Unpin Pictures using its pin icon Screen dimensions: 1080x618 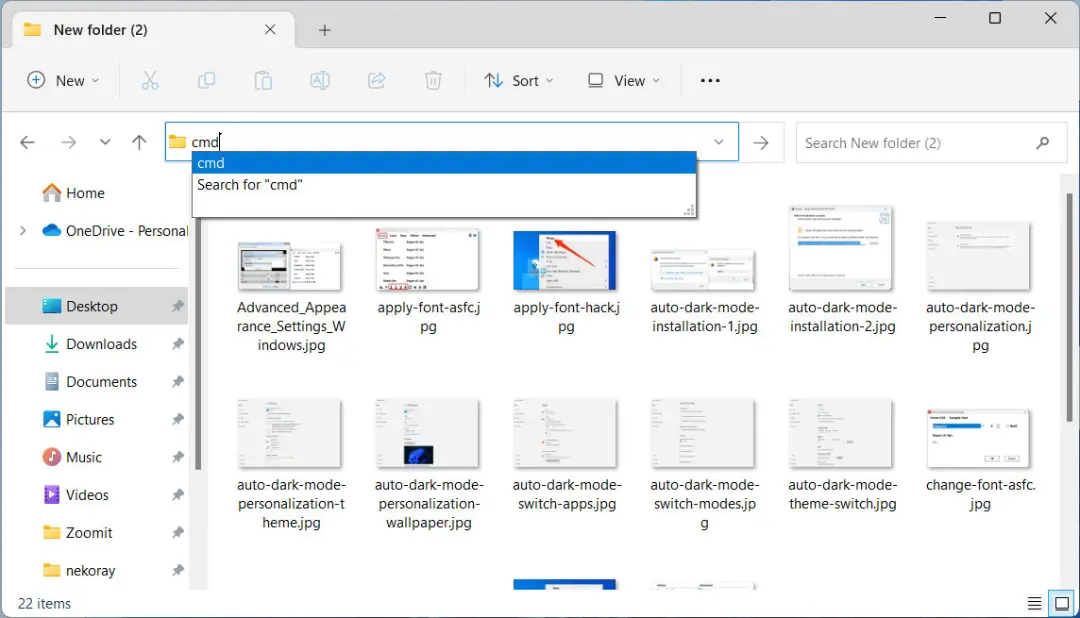click(178, 420)
